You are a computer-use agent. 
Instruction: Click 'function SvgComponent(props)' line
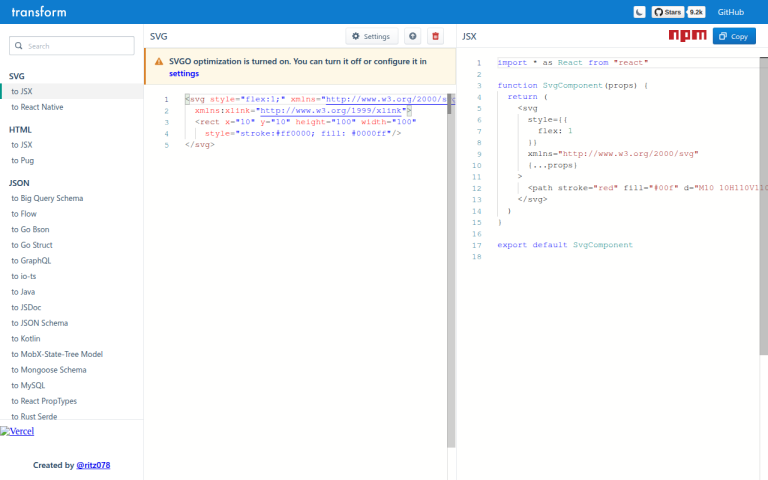click(572, 86)
